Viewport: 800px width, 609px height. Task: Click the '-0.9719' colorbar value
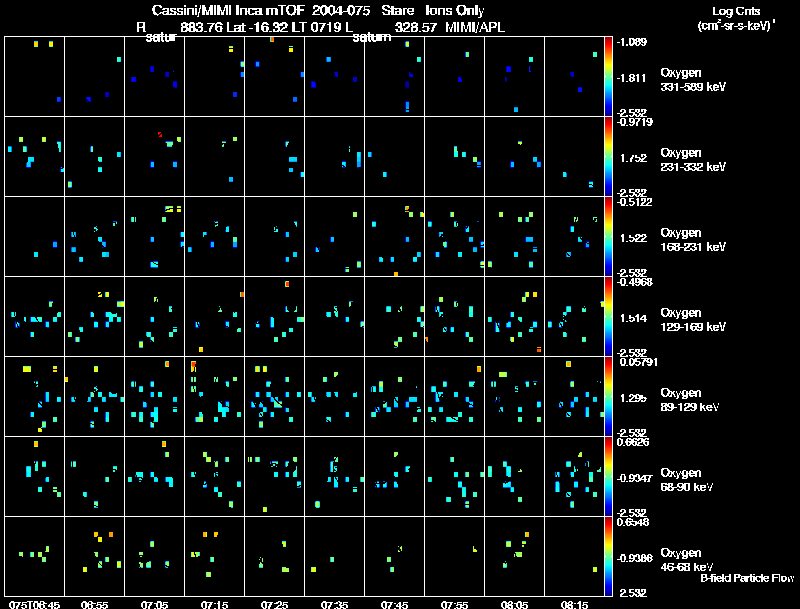click(635, 122)
